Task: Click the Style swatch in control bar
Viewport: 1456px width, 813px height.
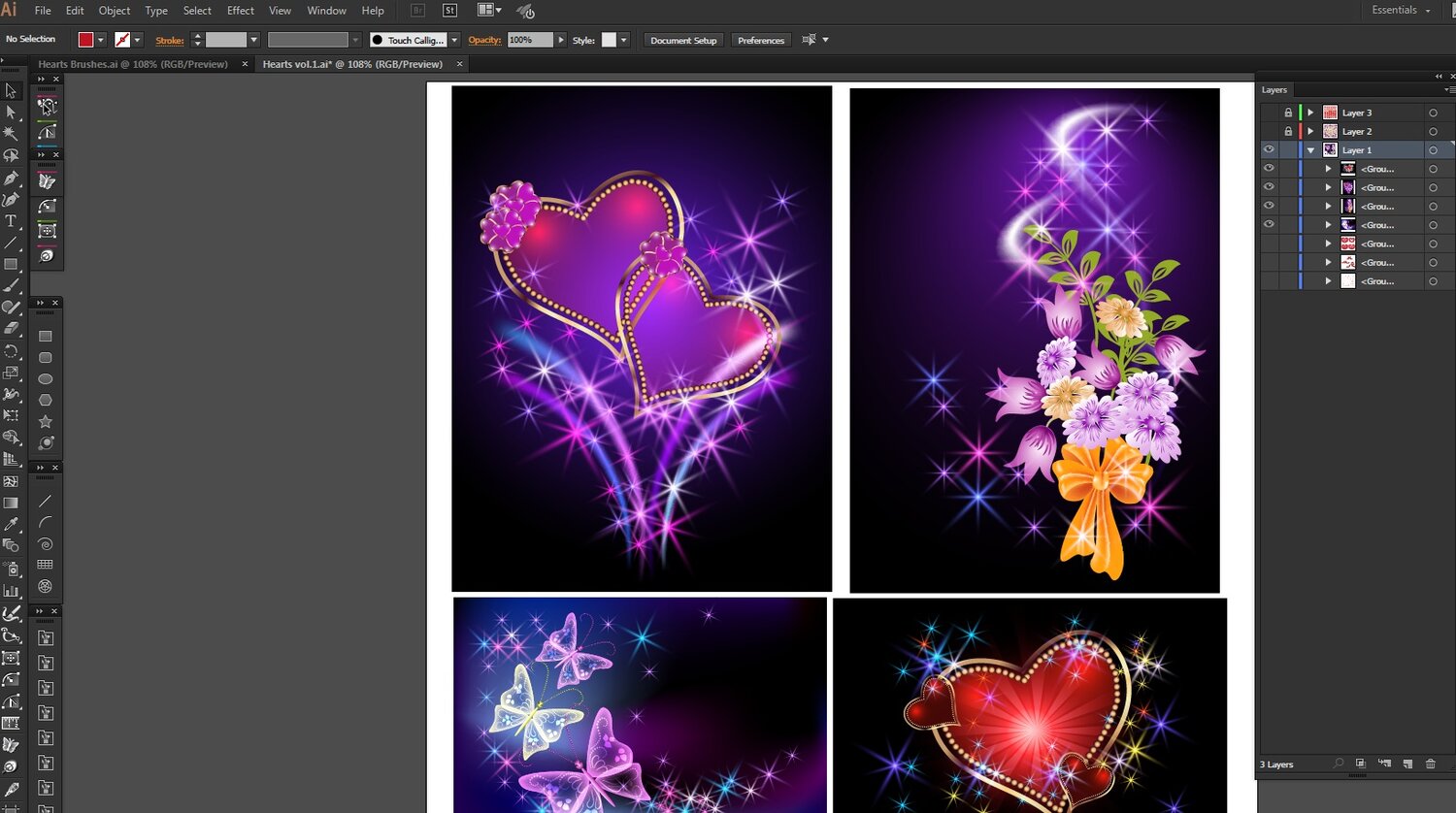Action: click(x=609, y=40)
